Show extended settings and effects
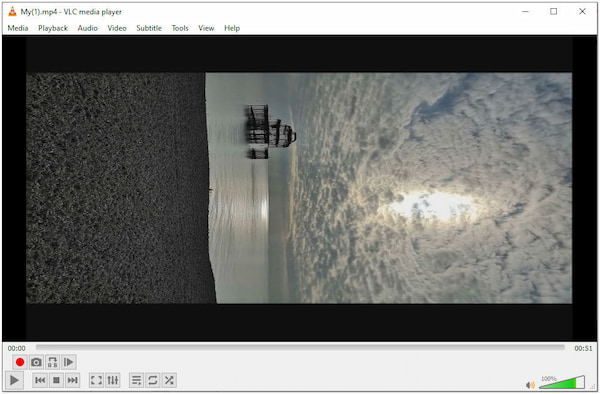Image resolution: width=600 pixels, height=394 pixels. coord(113,380)
